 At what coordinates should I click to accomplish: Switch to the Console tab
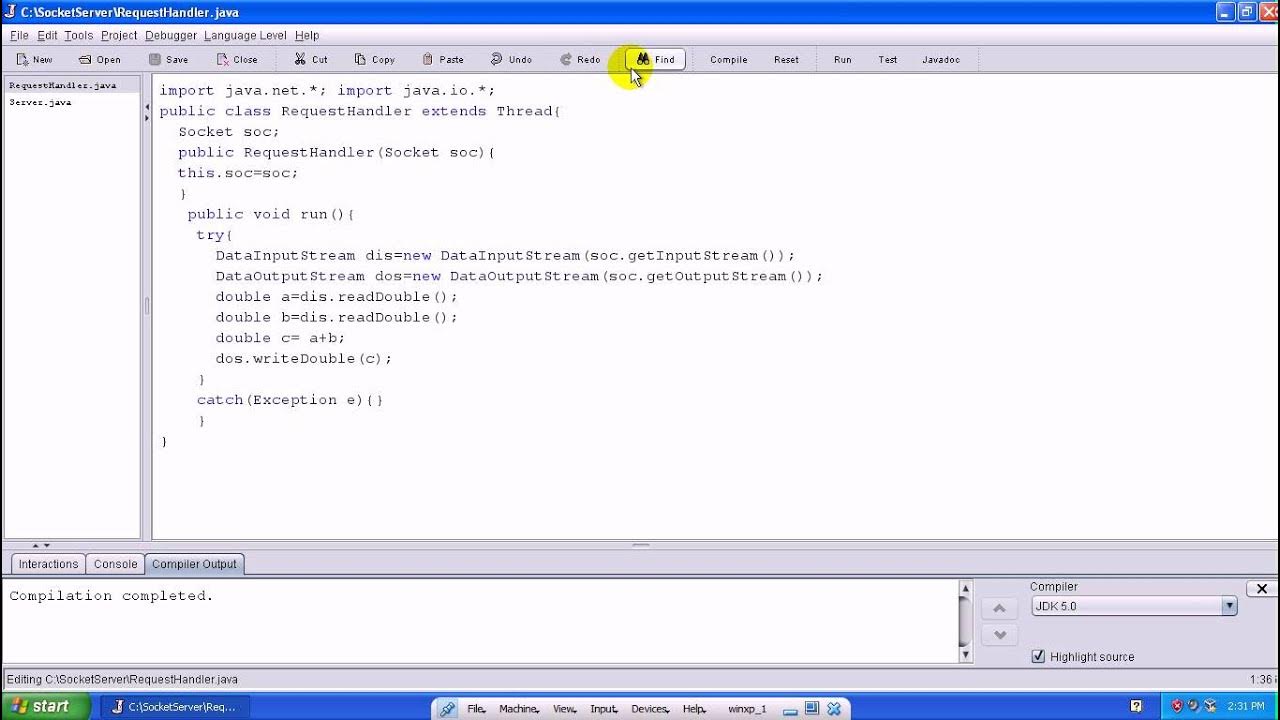point(115,564)
